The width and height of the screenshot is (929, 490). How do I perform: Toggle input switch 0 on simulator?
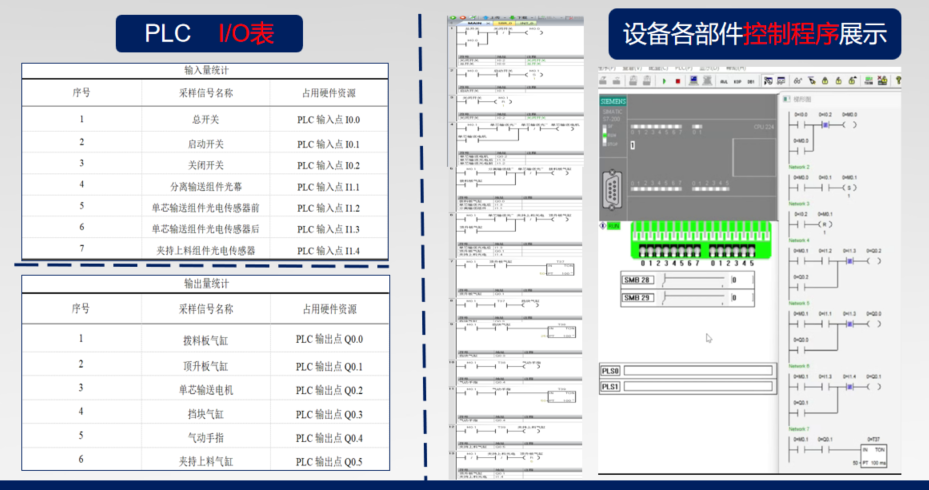642,248
